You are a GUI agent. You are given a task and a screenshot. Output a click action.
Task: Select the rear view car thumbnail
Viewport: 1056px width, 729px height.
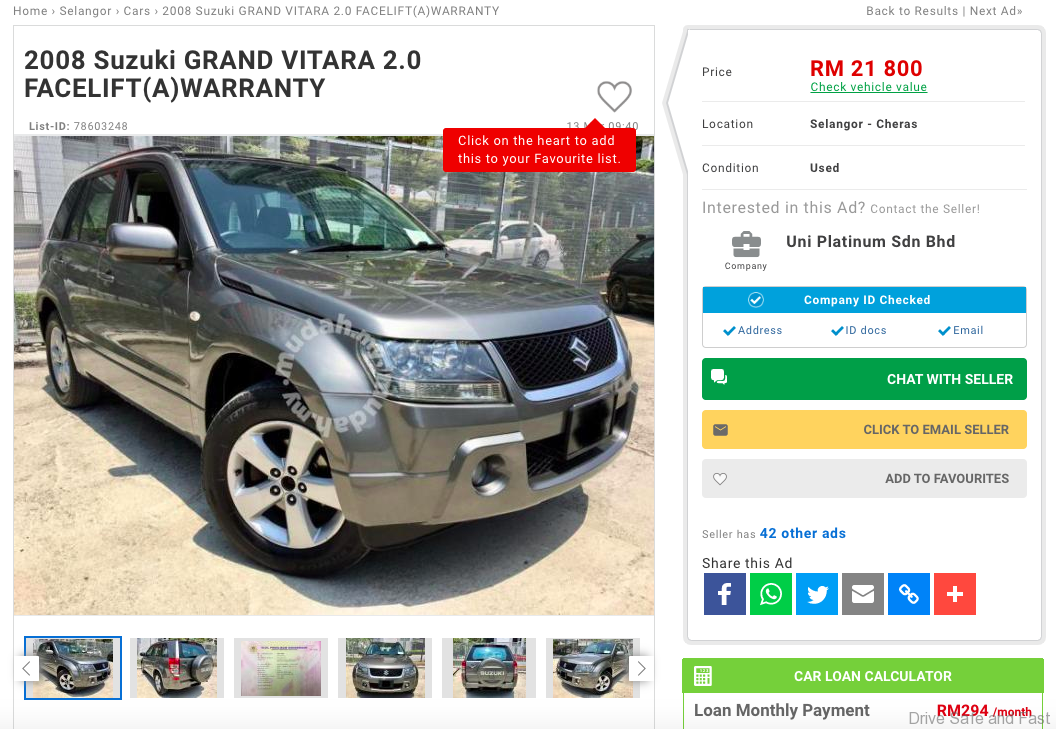click(489, 668)
